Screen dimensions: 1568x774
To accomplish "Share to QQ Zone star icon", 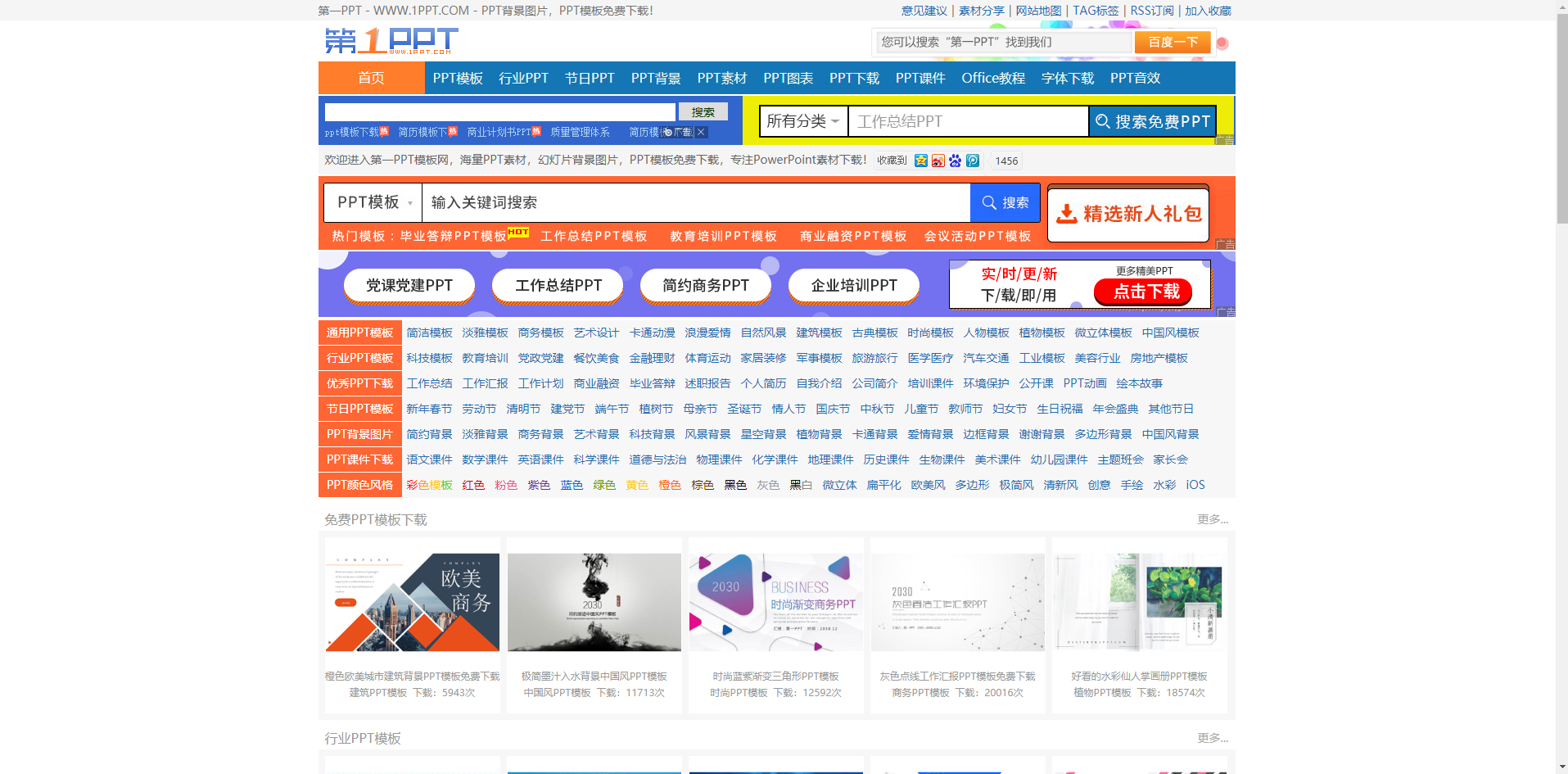I will tap(921, 161).
